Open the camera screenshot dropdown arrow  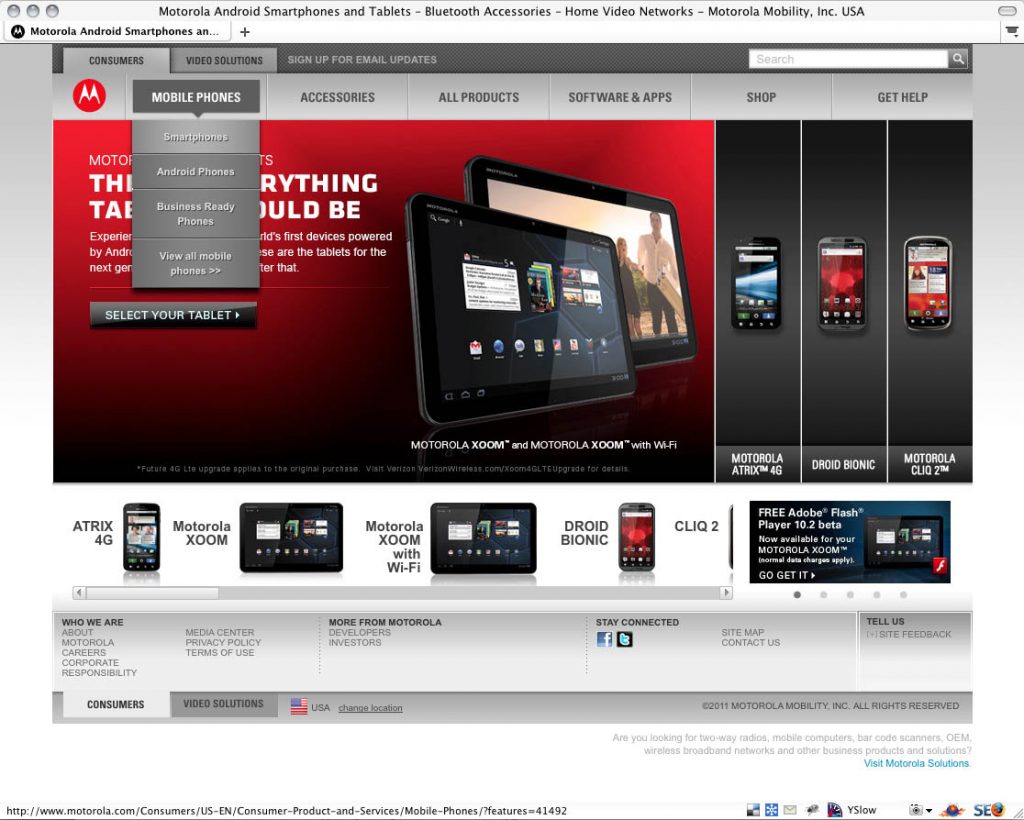(929, 810)
